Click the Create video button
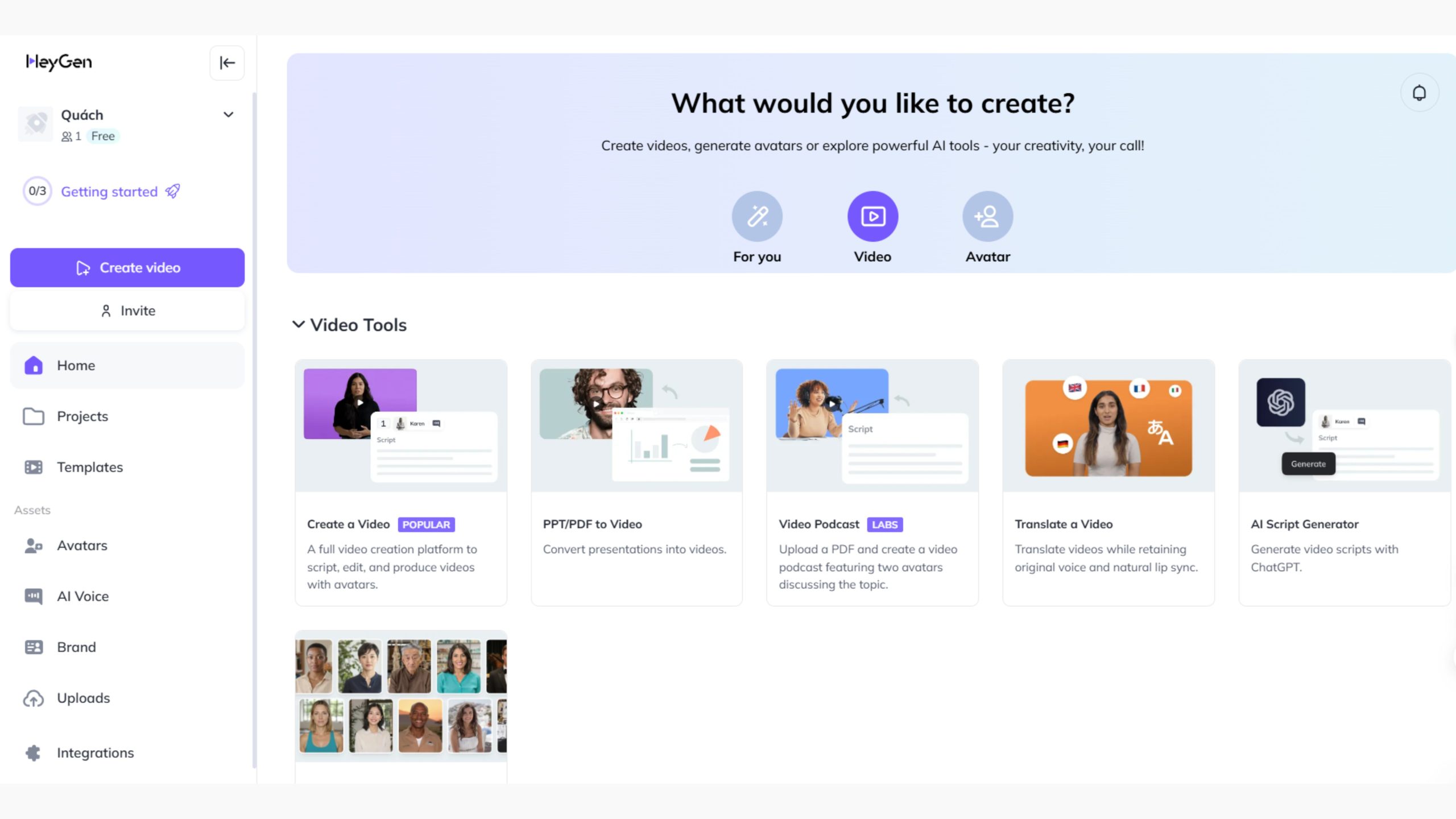 (127, 267)
